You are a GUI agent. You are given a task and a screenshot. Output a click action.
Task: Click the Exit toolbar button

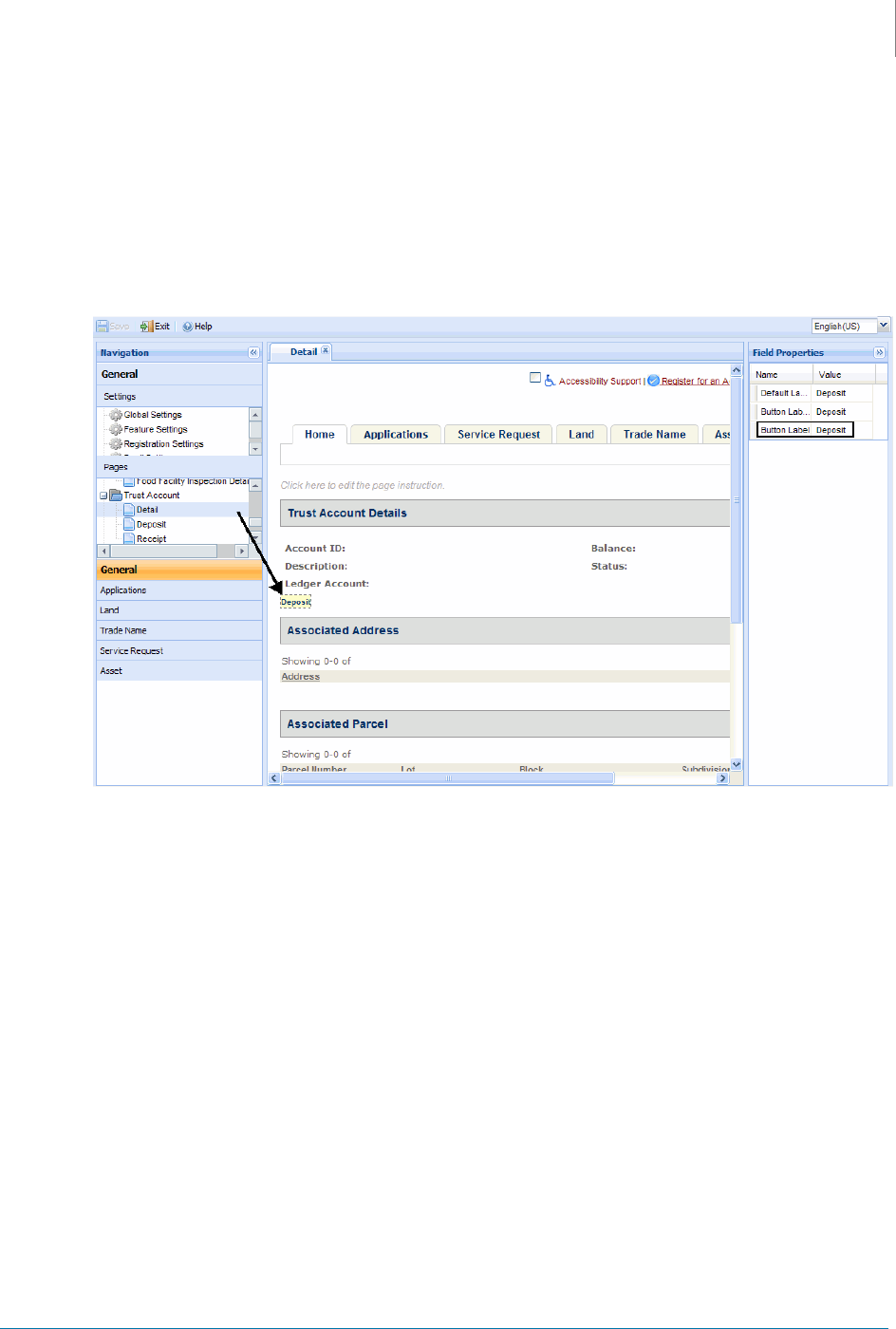coord(155,327)
